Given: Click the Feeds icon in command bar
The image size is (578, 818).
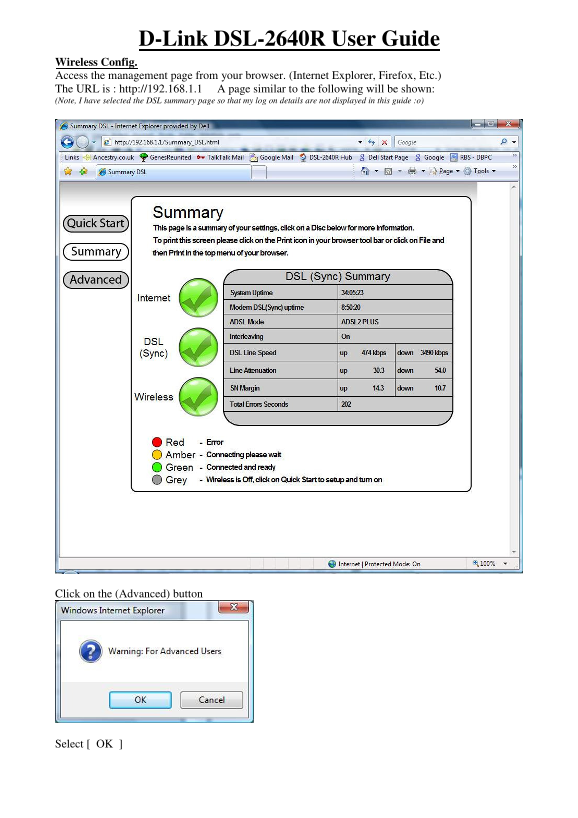Looking at the screenshot, I should click(x=388, y=171).
